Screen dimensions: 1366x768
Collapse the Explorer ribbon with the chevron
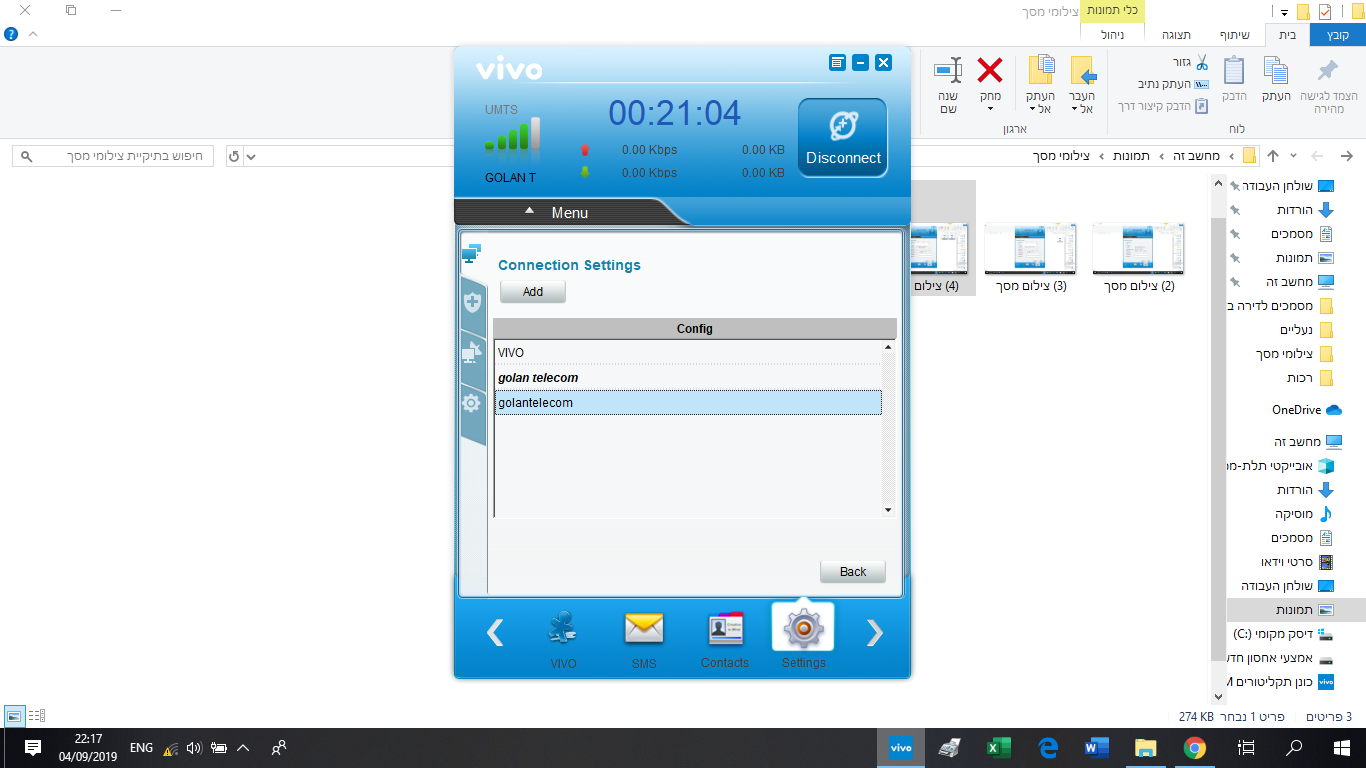point(33,34)
